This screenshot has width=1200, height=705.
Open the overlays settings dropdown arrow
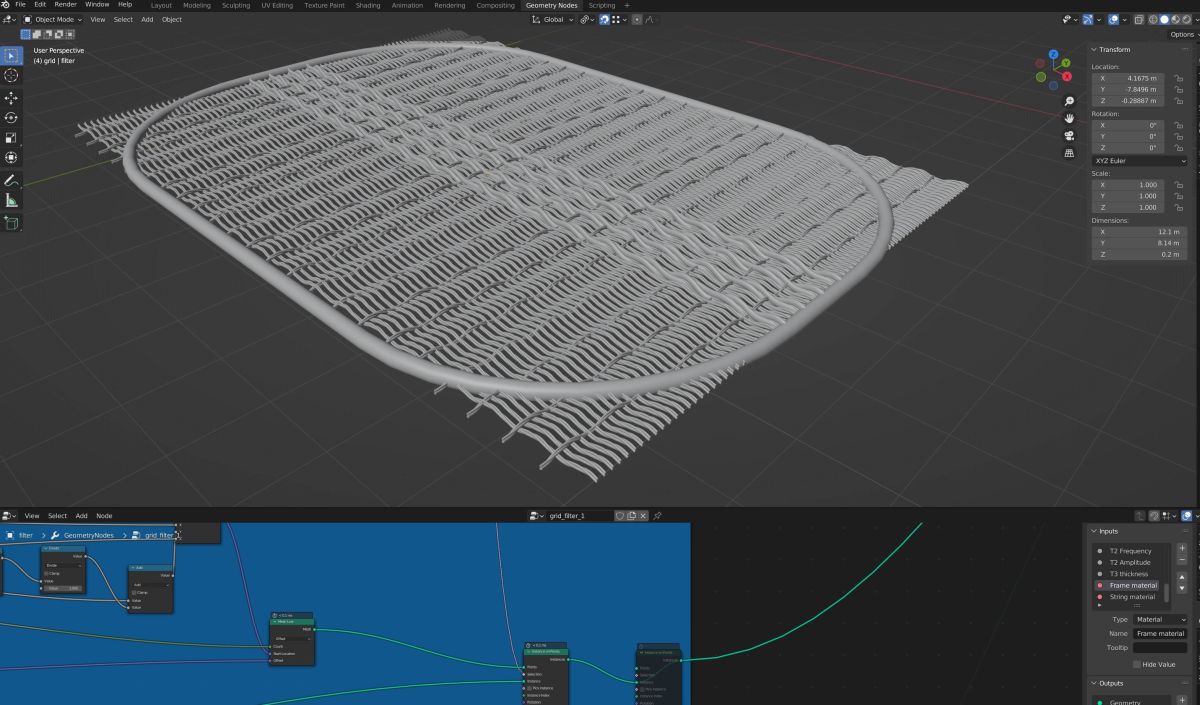(1124, 19)
